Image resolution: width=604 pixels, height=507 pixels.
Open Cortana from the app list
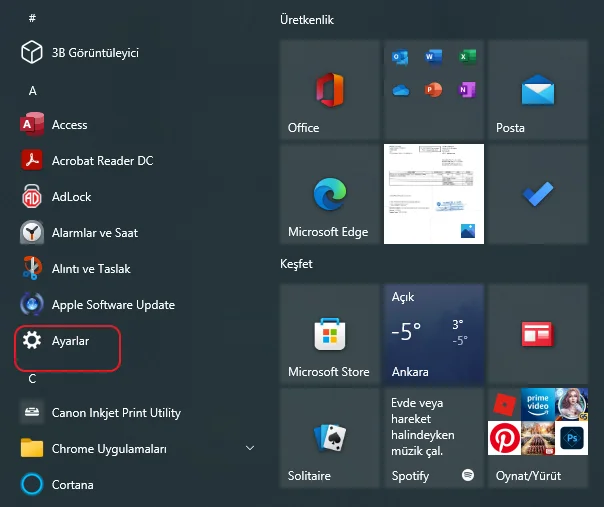pos(33,484)
